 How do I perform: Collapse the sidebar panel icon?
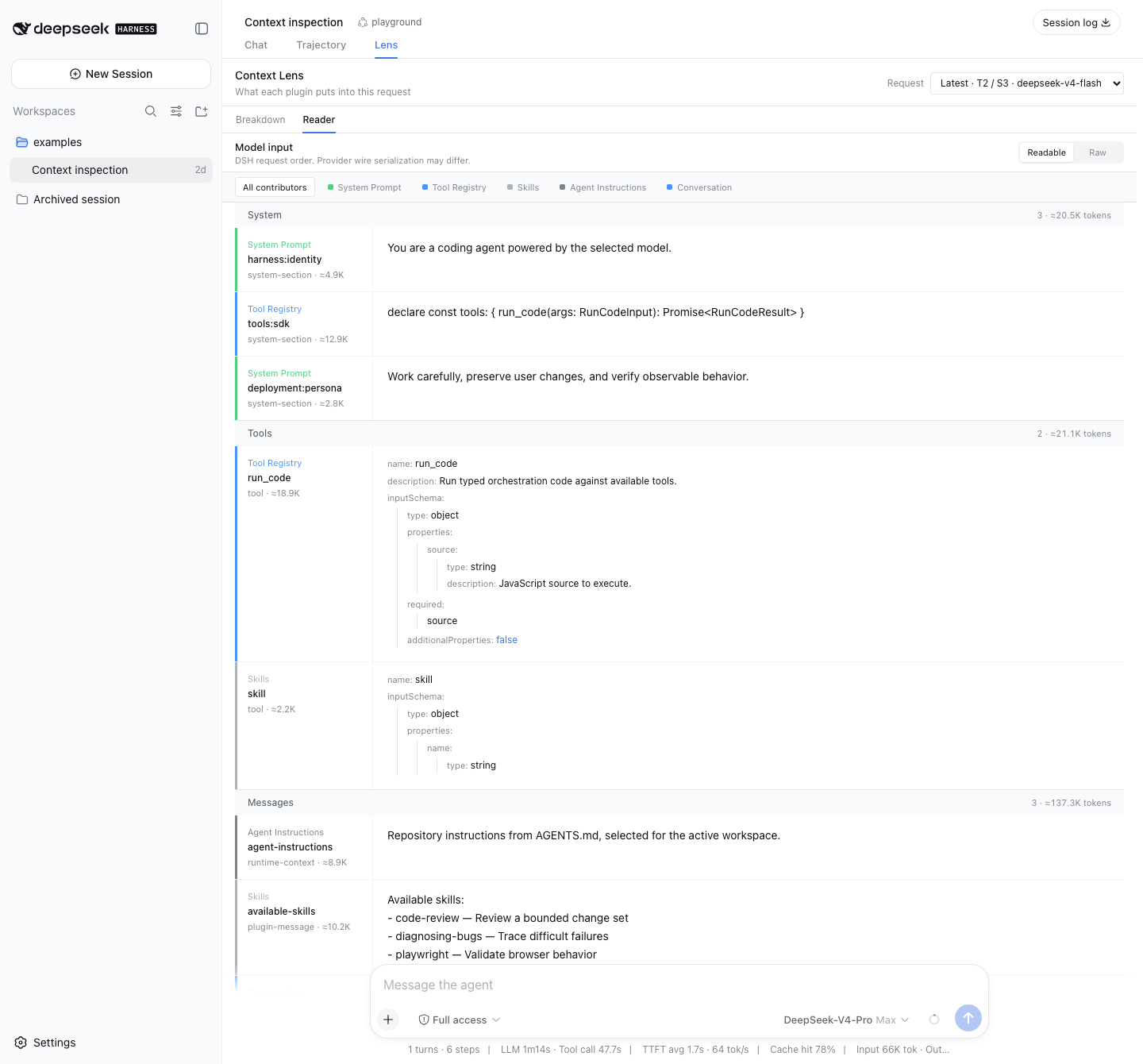click(202, 29)
